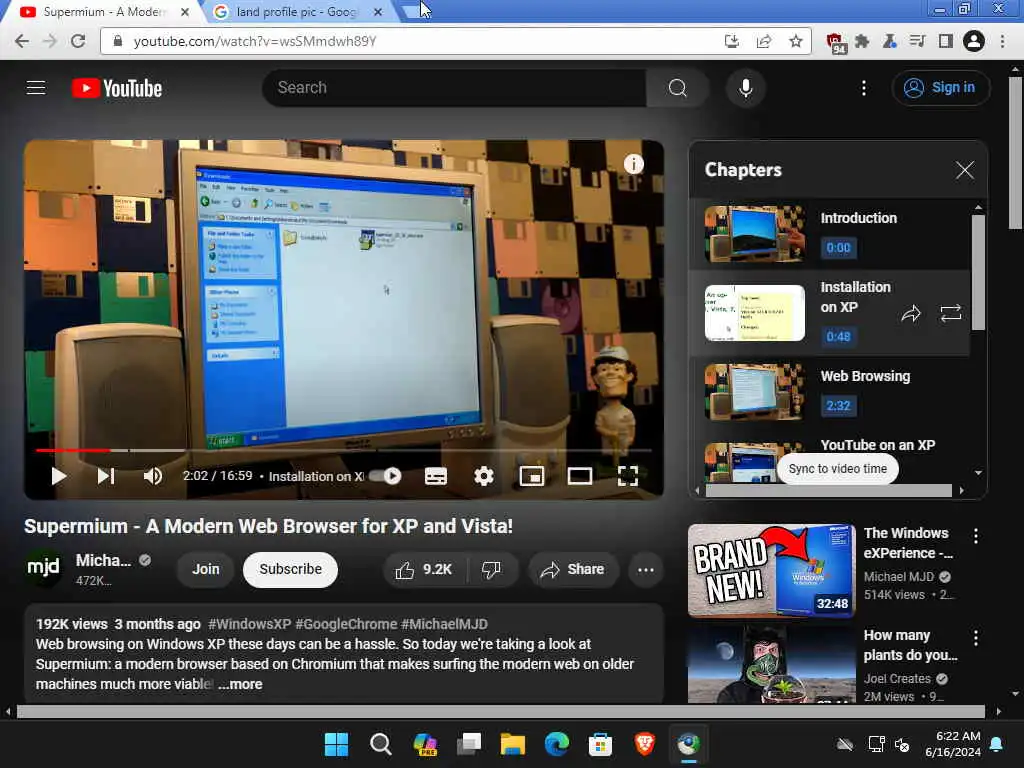The height and width of the screenshot is (768, 1024).
Task: Go back in browser history
Action: point(22,41)
